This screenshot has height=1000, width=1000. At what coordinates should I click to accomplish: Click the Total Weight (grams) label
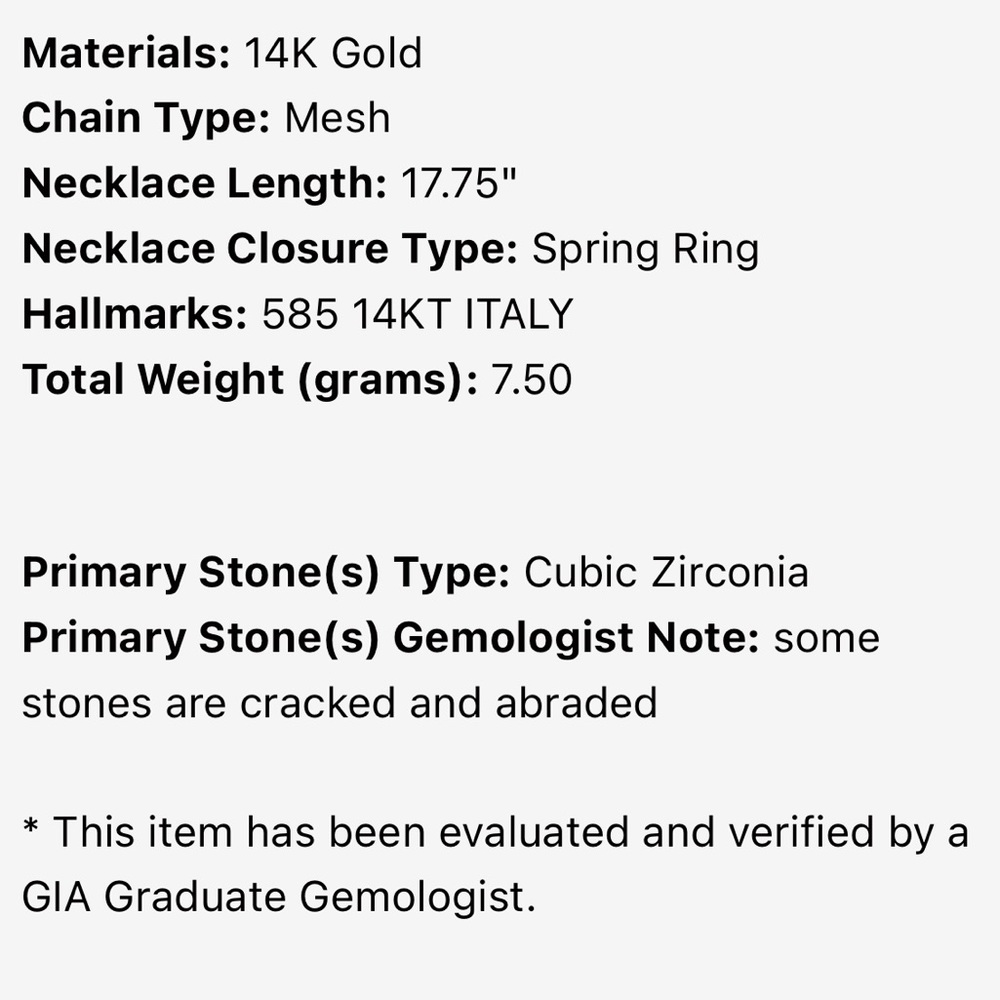click(x=249, y=380)
